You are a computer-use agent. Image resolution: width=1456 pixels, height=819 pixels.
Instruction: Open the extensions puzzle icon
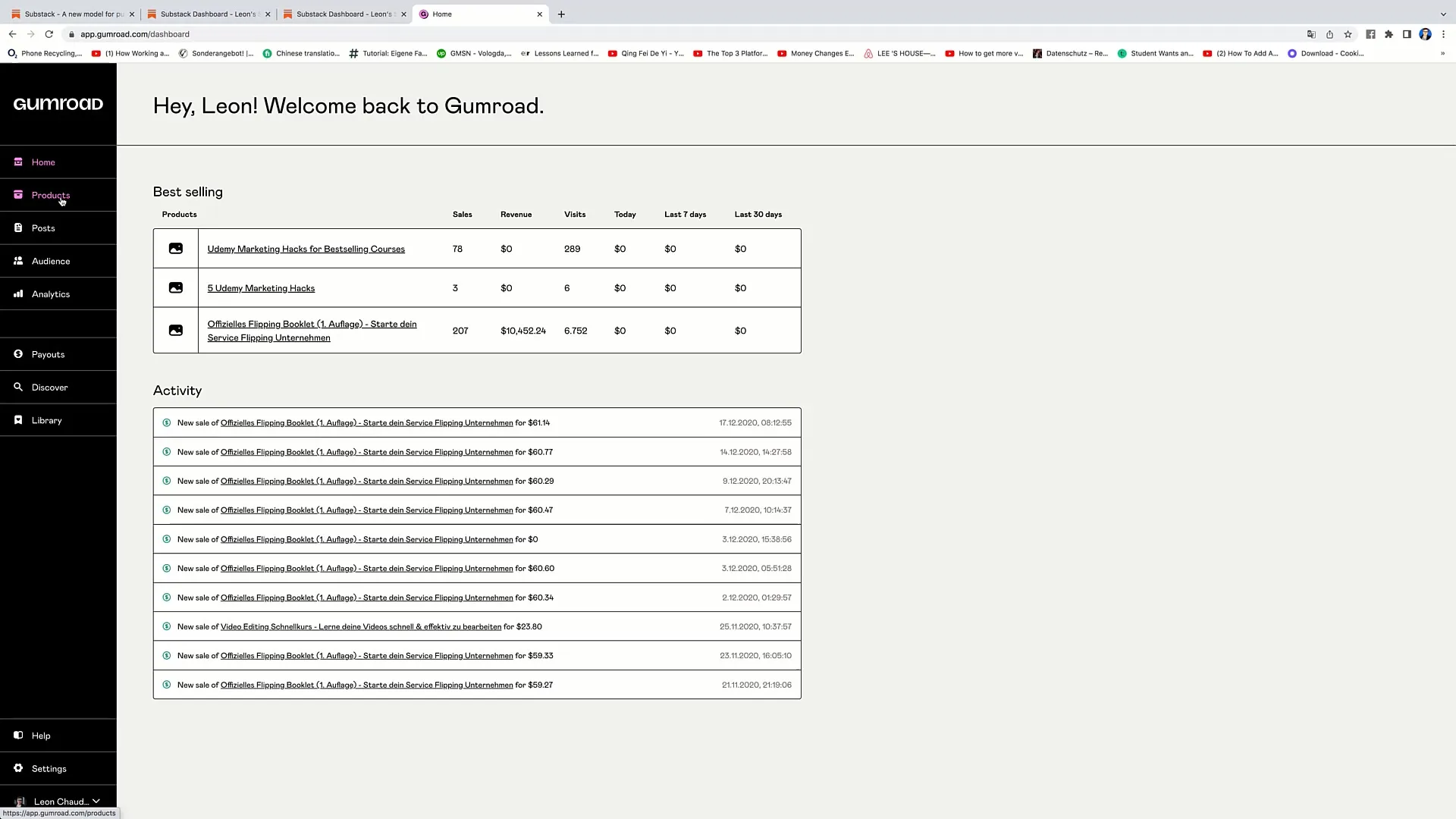1389,34
